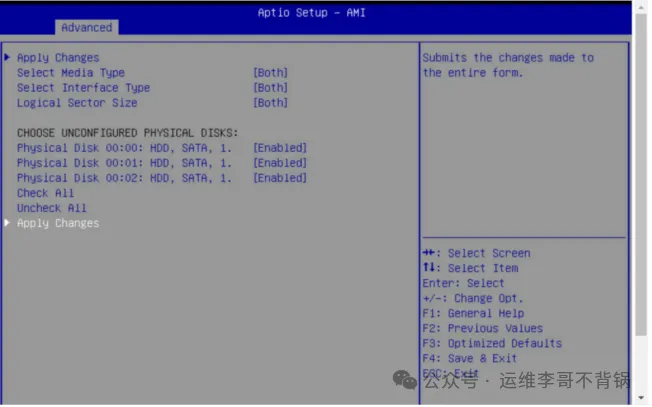The height and width of the screenshot is (407, 652).
Task: Click the scrollbar up arrow
Action: pyautogui.click(x=641, y=7)
